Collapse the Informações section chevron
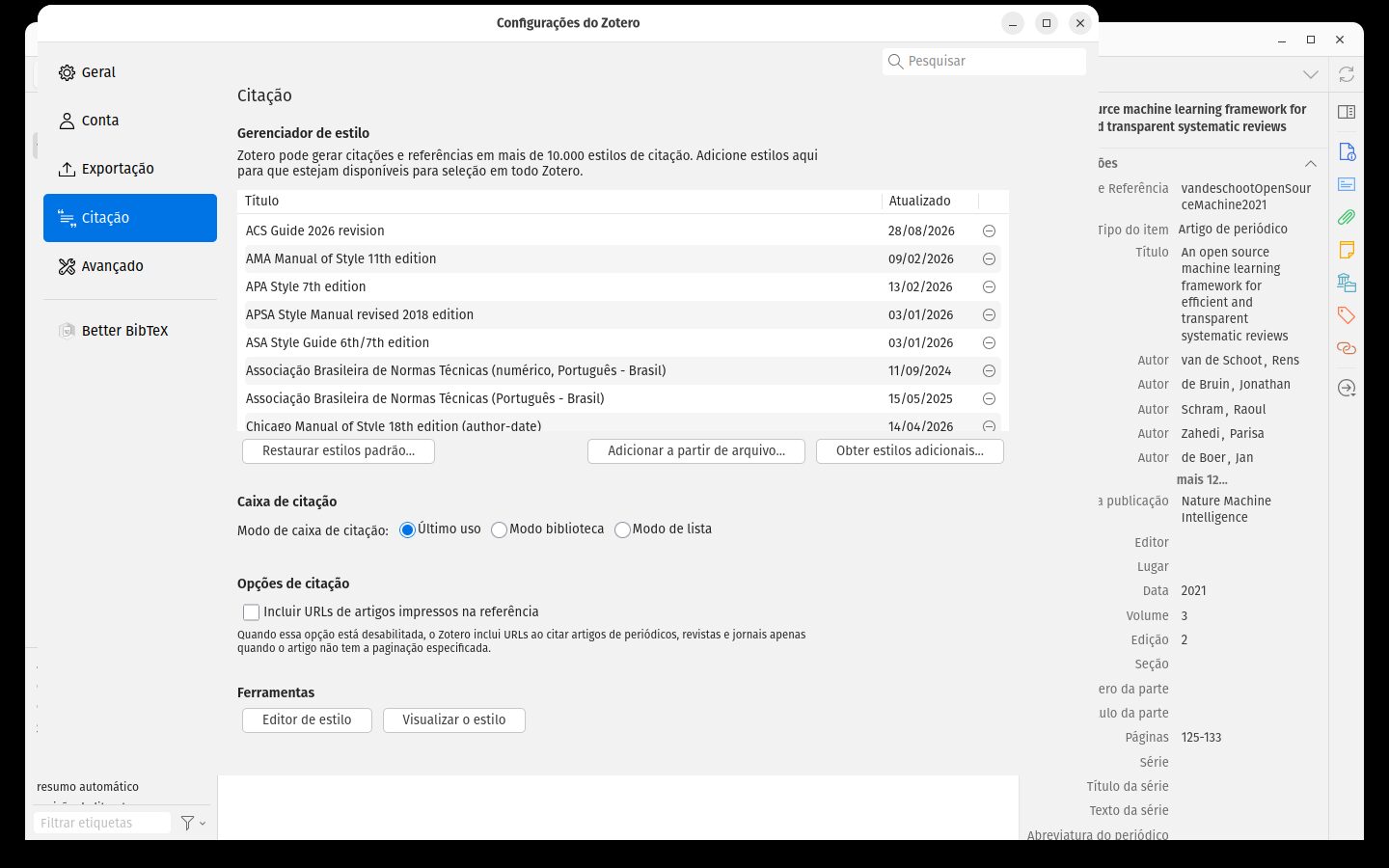 click(x=1310, y=164)
